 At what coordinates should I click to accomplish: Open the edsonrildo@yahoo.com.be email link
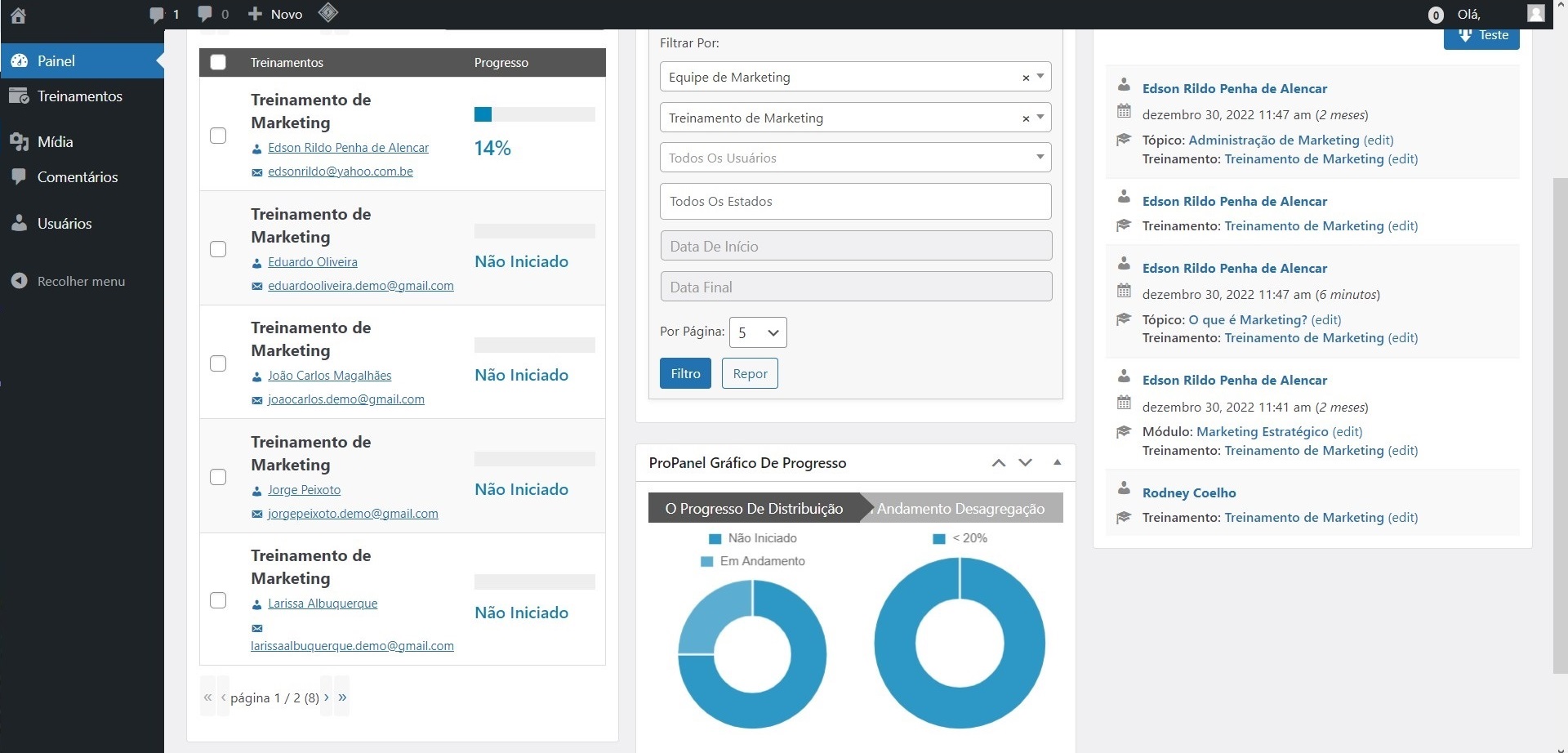pyautogui.click(x=340, y=172)
